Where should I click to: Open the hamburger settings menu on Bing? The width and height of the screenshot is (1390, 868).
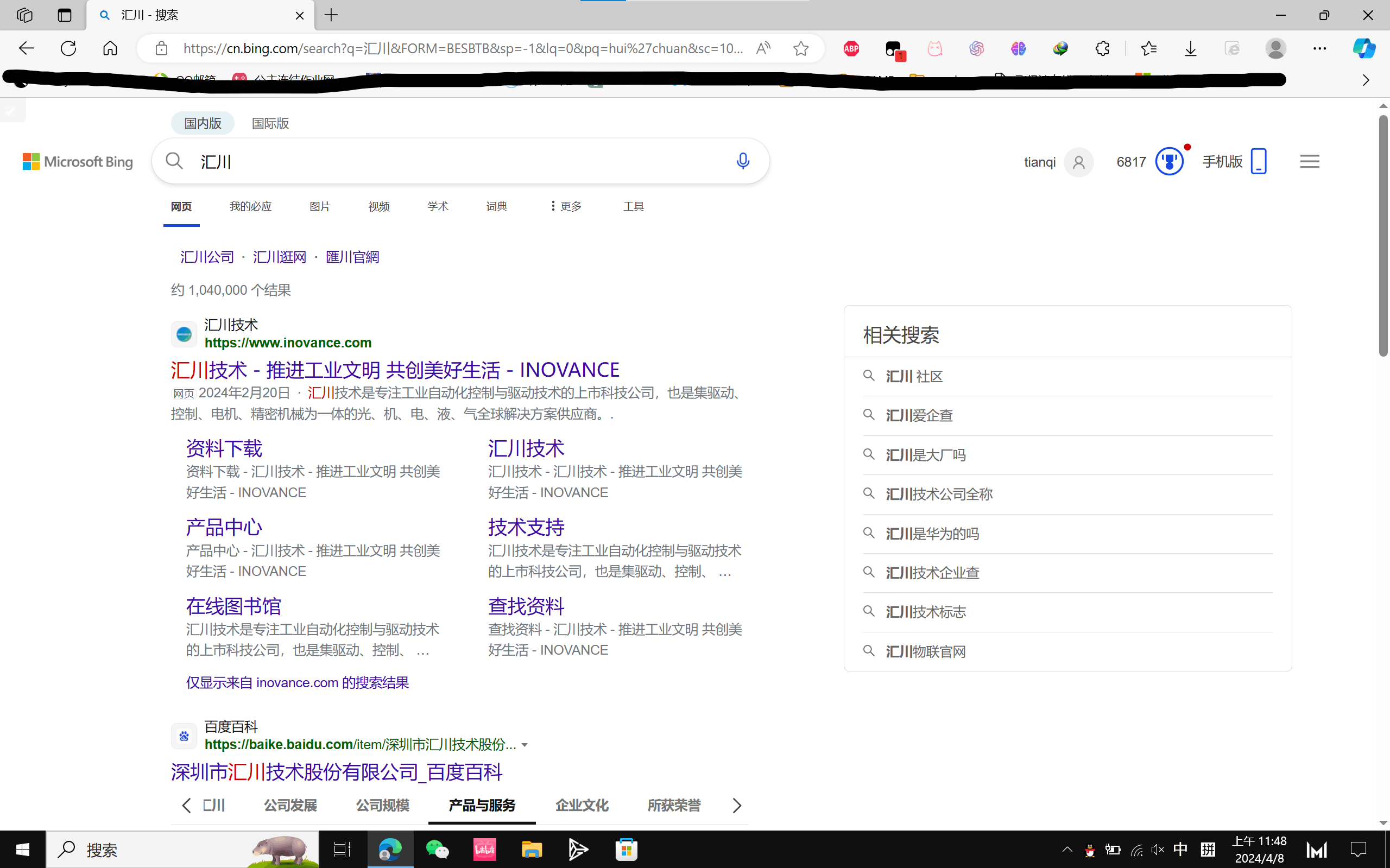pyautogui.click(x=1309, y=161)
